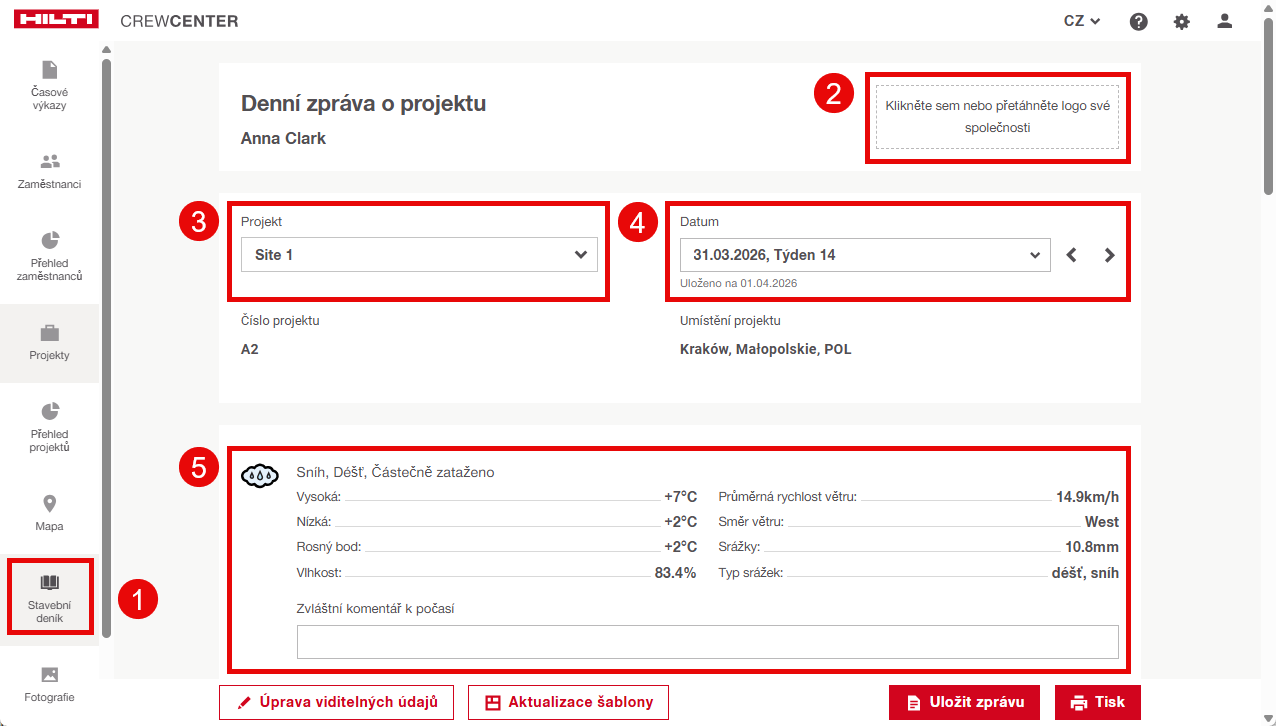Expand the CZ language selector
The width and height of the screenshot is (1276, 726).
coord(1081,21)
